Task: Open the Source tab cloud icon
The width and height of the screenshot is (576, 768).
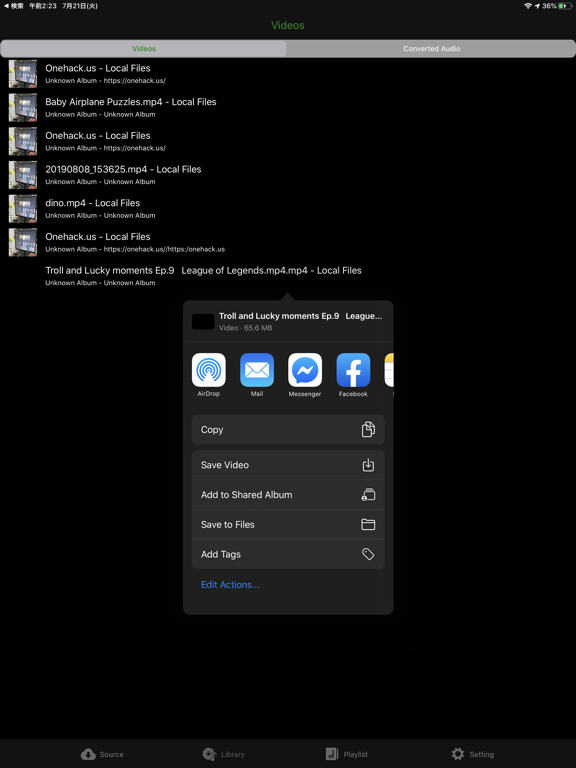Action: pos(88,754)
